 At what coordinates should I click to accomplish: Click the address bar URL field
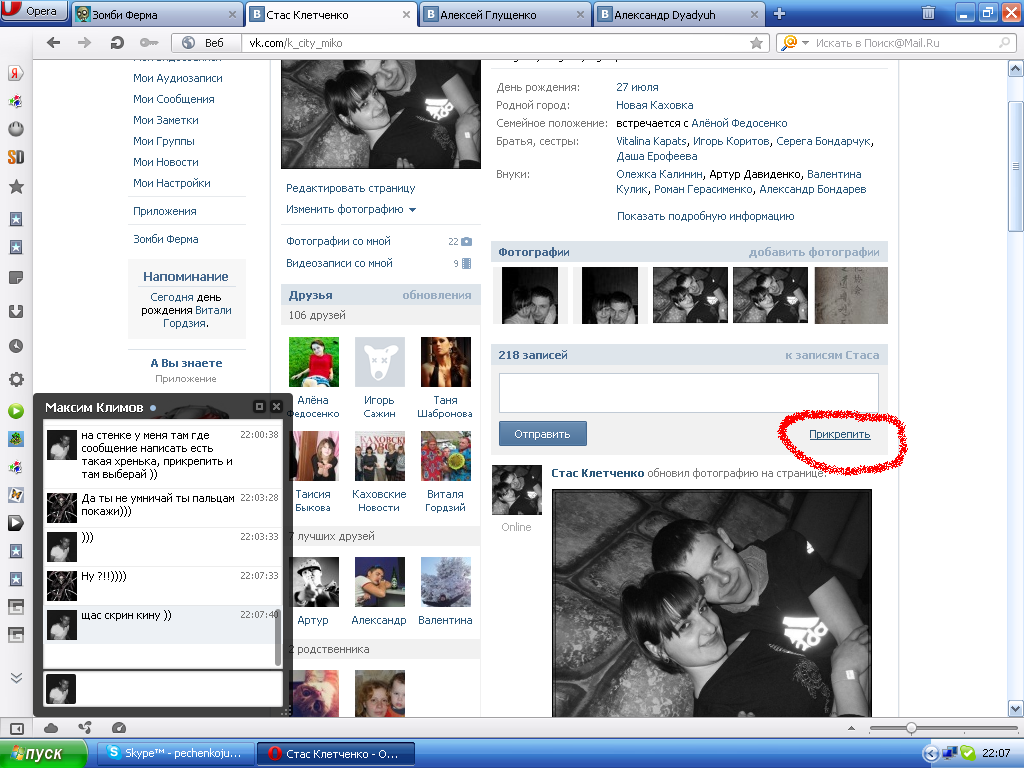(496, 43)
